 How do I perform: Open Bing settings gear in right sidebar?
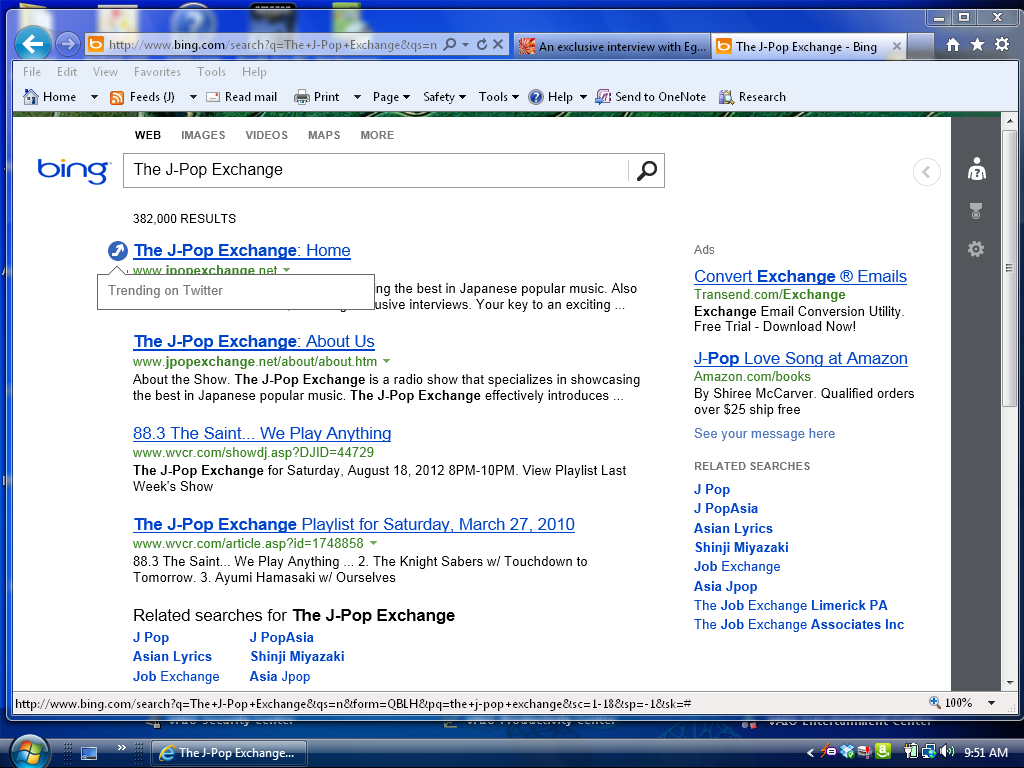pyautogui.click(x=976, y=249)
